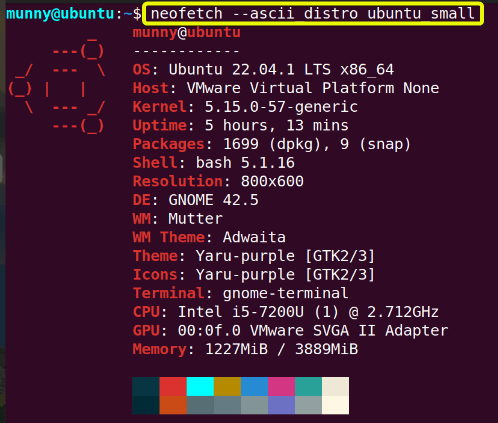Image resolution: width=498 pixels, height=423 pixels.
Task: Click the red munny@ubuntu header in output
Action: coord(187,33)
